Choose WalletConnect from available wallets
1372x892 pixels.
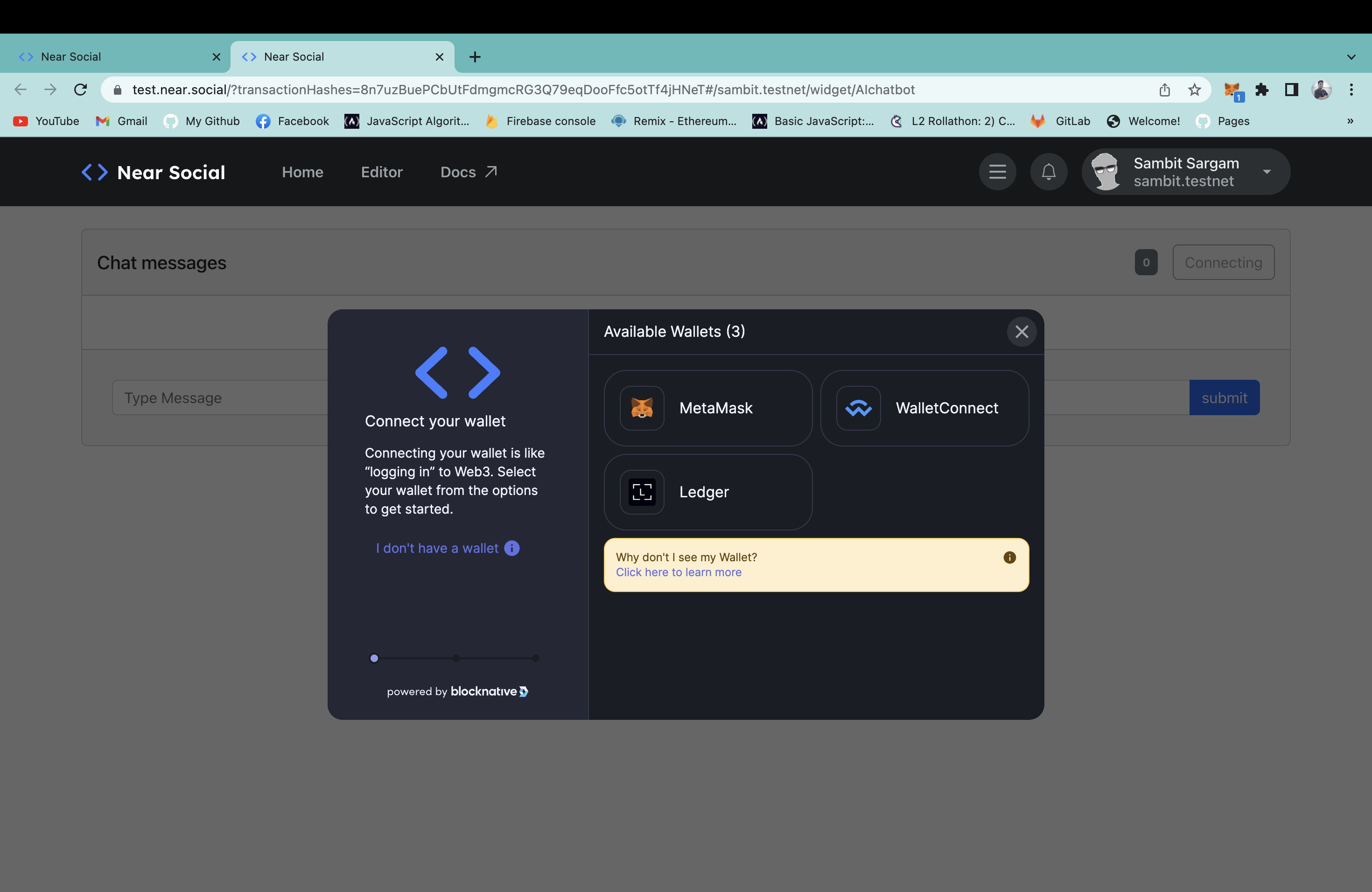pyautogui.click(x=924, y=408)
